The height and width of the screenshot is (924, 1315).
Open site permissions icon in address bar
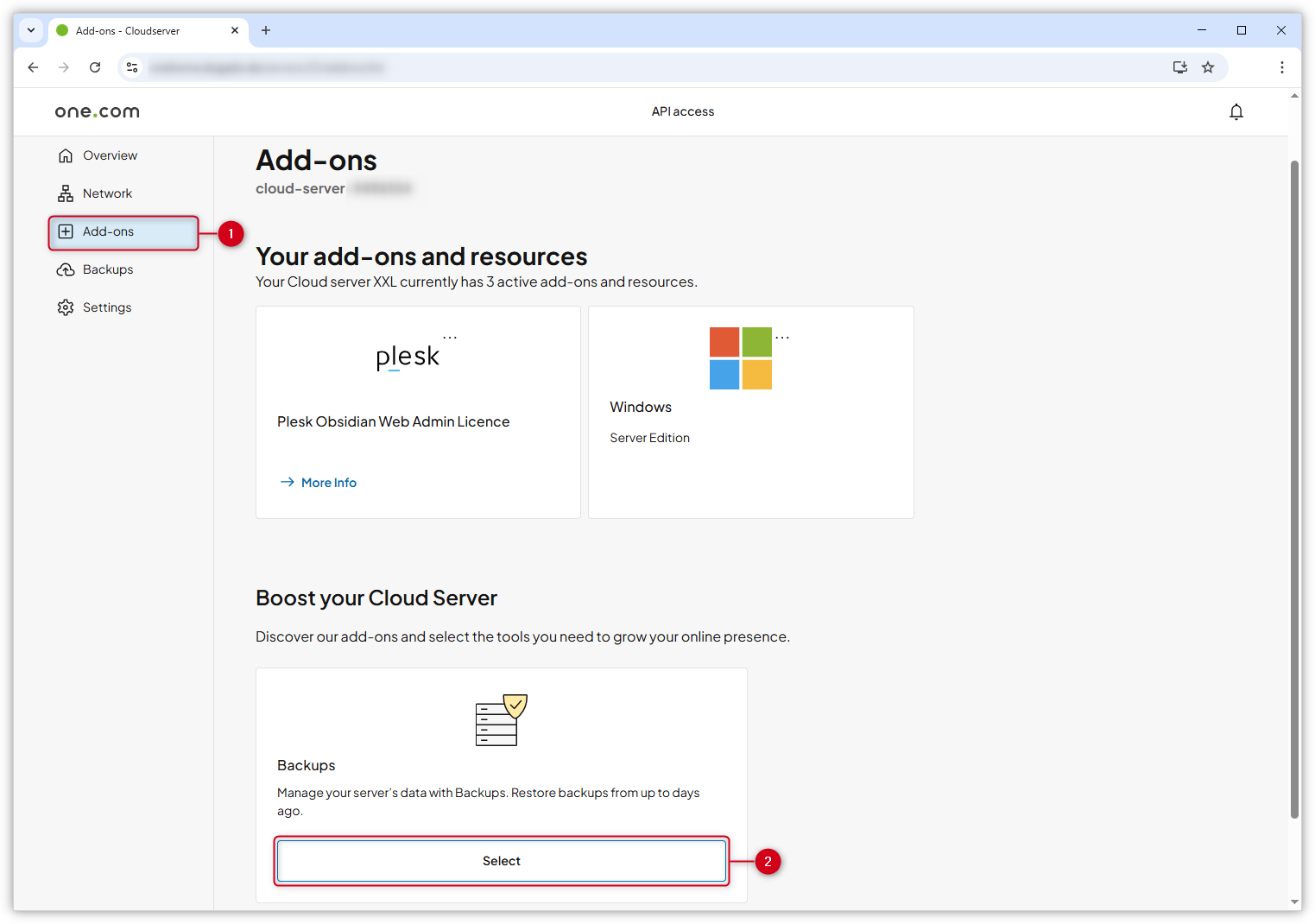point(132,66)
